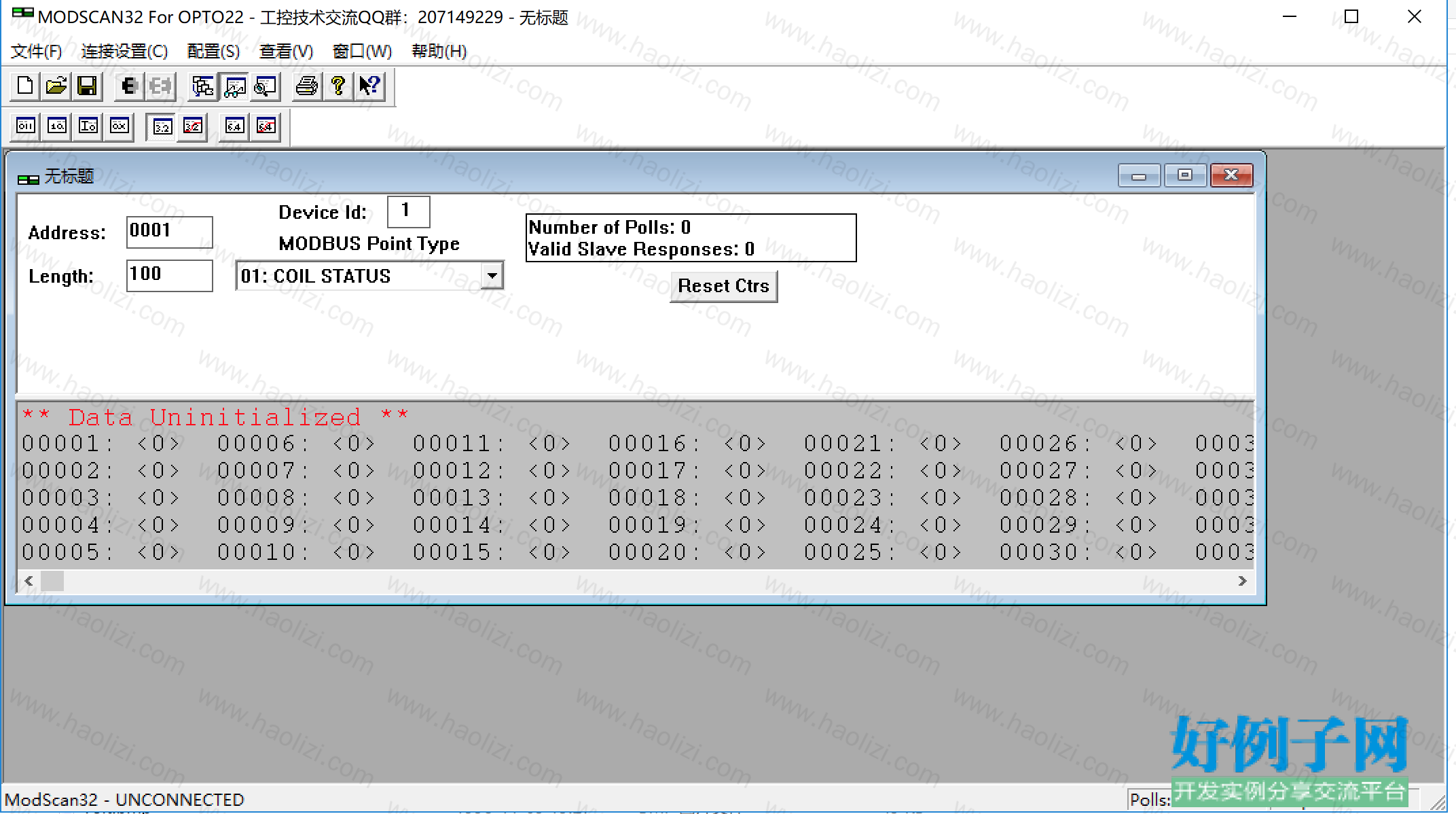
Task: Click the data cell '00022: <0>'
Action: pos(883,471)
